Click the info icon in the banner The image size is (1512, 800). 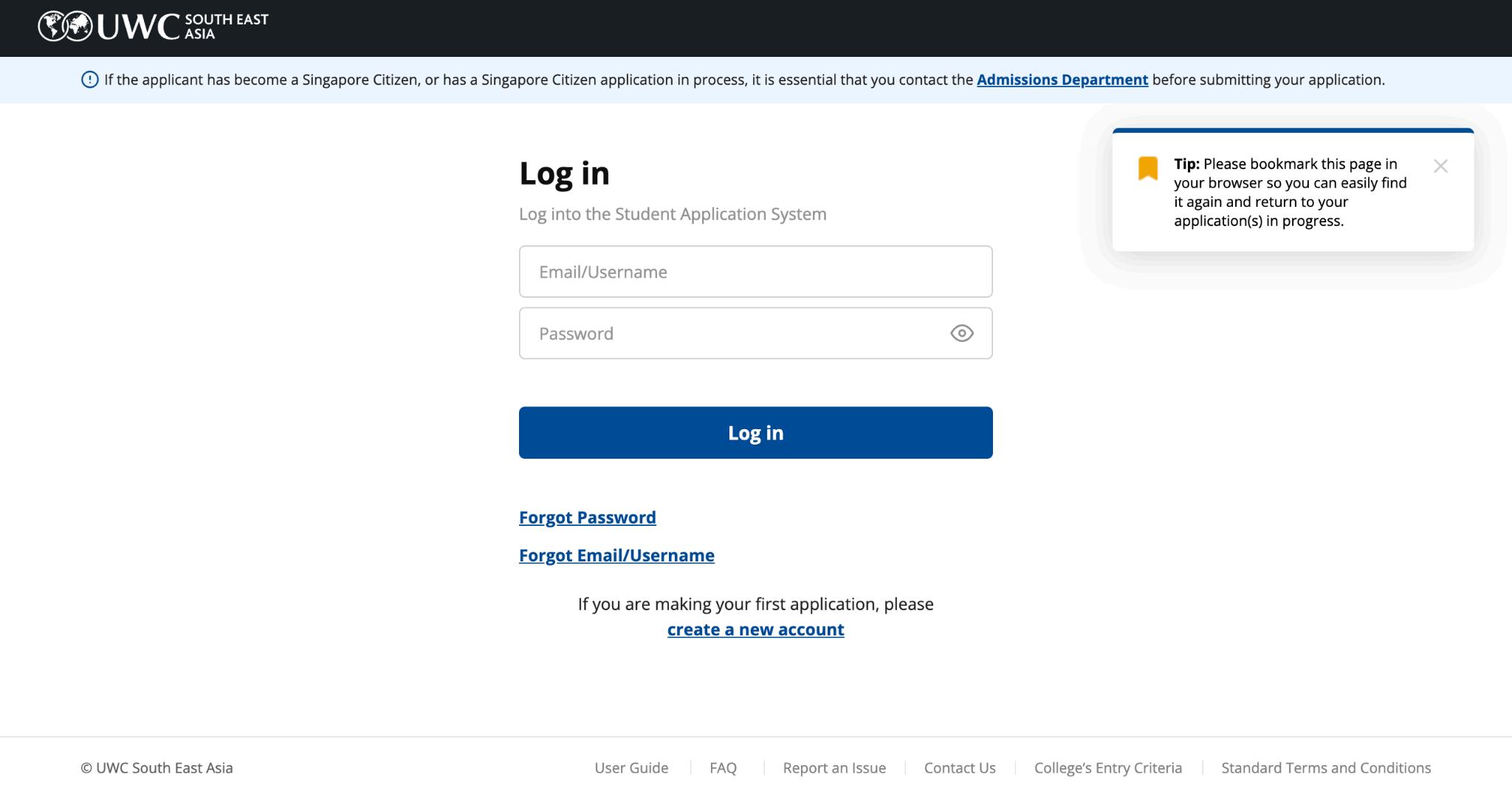point(89,80)
